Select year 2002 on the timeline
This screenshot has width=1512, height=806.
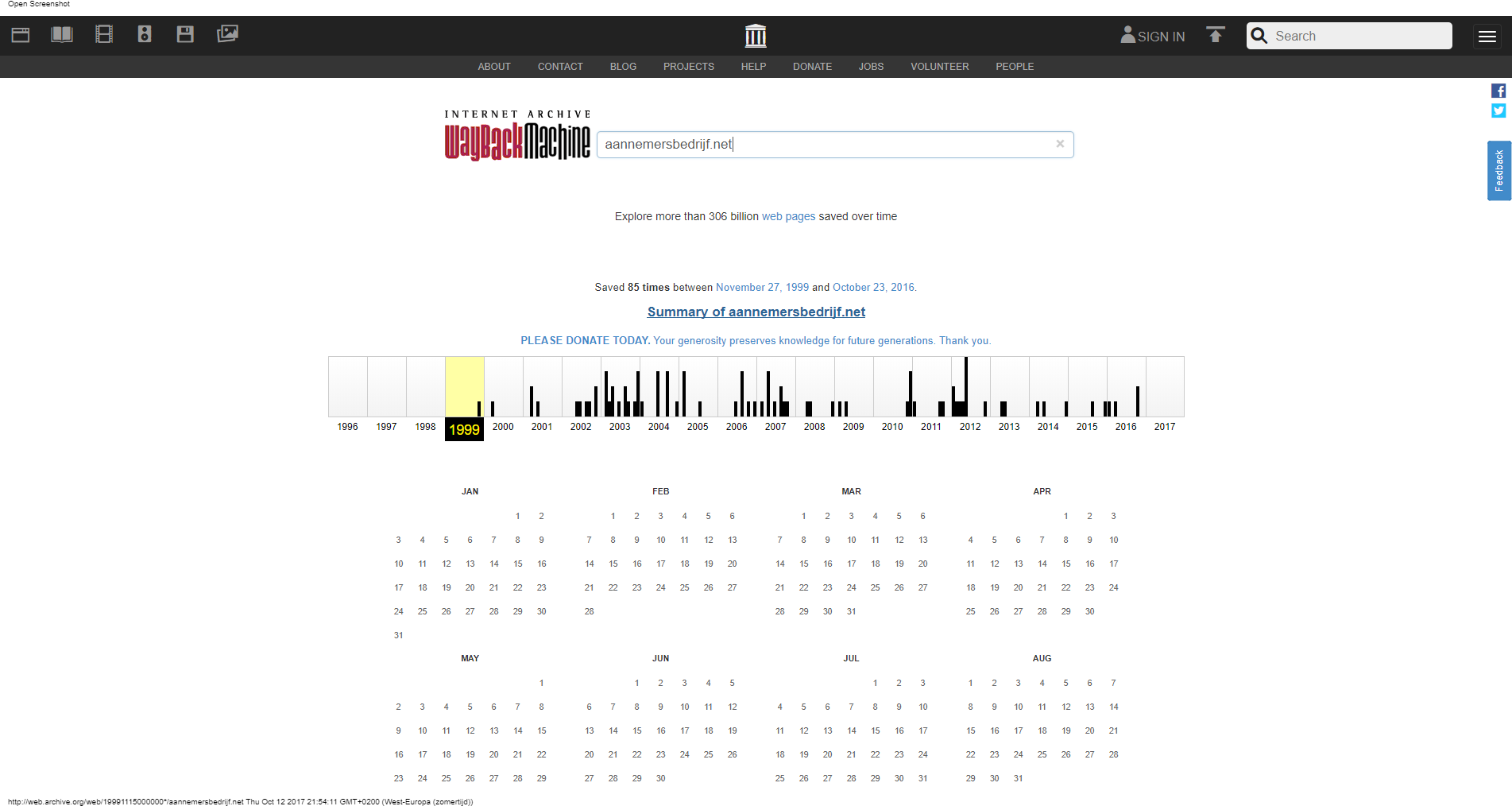[581, 427]
